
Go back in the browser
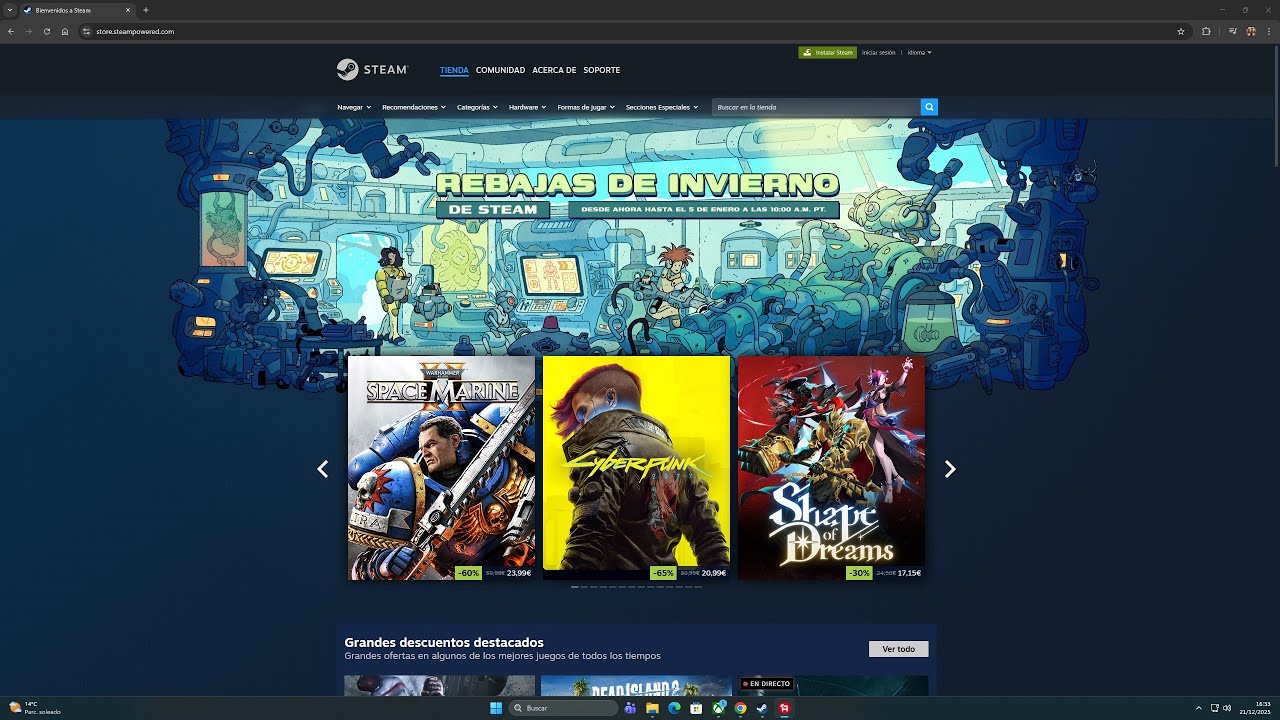(10, 31)
